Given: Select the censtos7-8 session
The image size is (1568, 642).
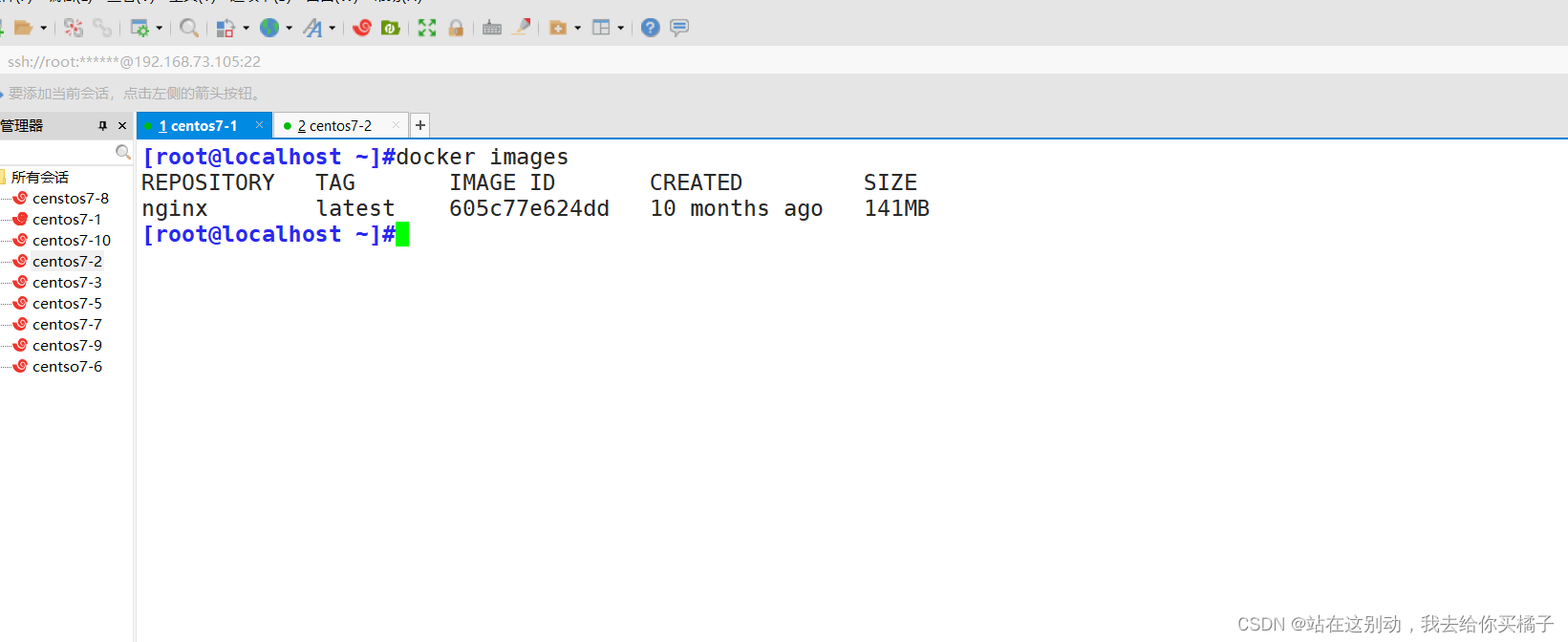Looking at the screenshot, I should tap(71, 198).
